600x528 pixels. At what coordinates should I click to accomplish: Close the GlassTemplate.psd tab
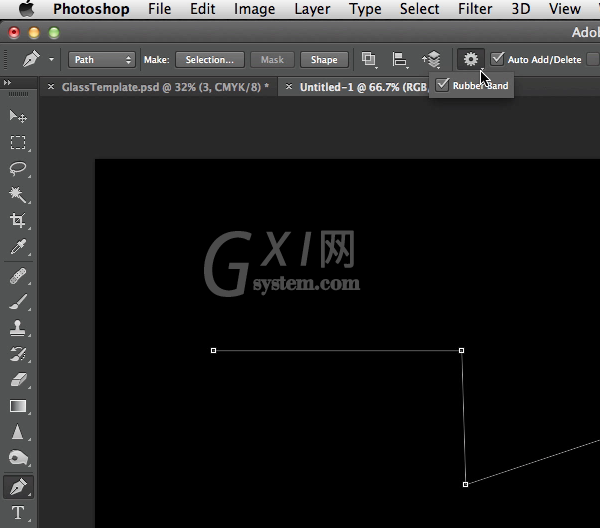click(x=51, y=87)
